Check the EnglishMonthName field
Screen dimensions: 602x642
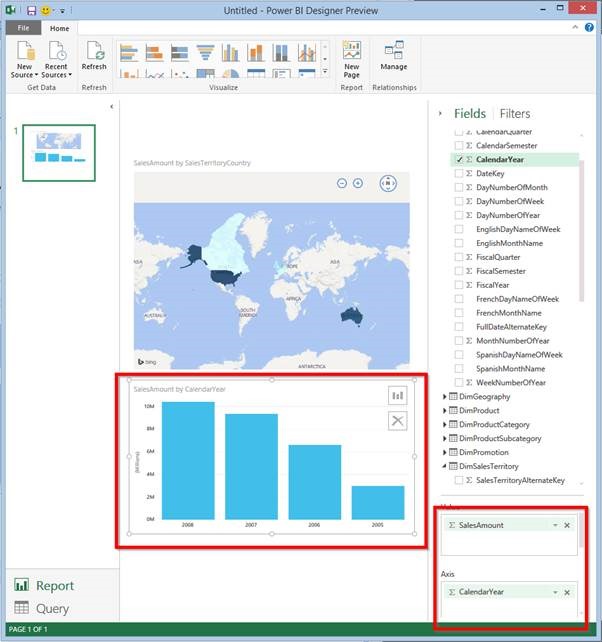459,243
